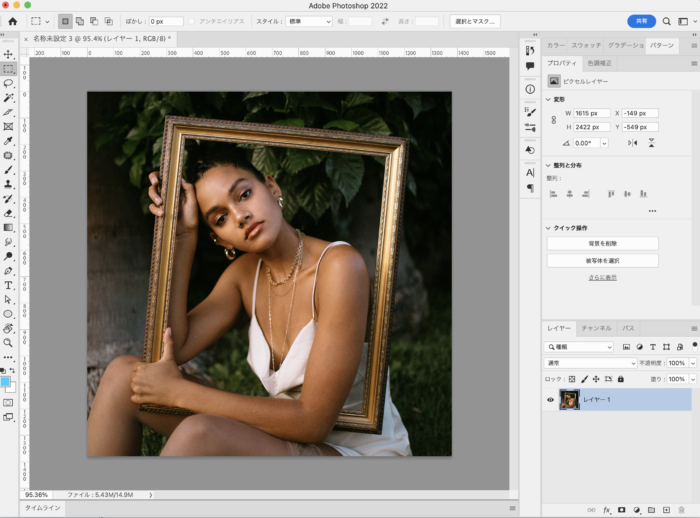This screenshot has height=518, width=700.
Task: Select the Rectangular Marquee tool in toolbar
Action: coord(8,69)
